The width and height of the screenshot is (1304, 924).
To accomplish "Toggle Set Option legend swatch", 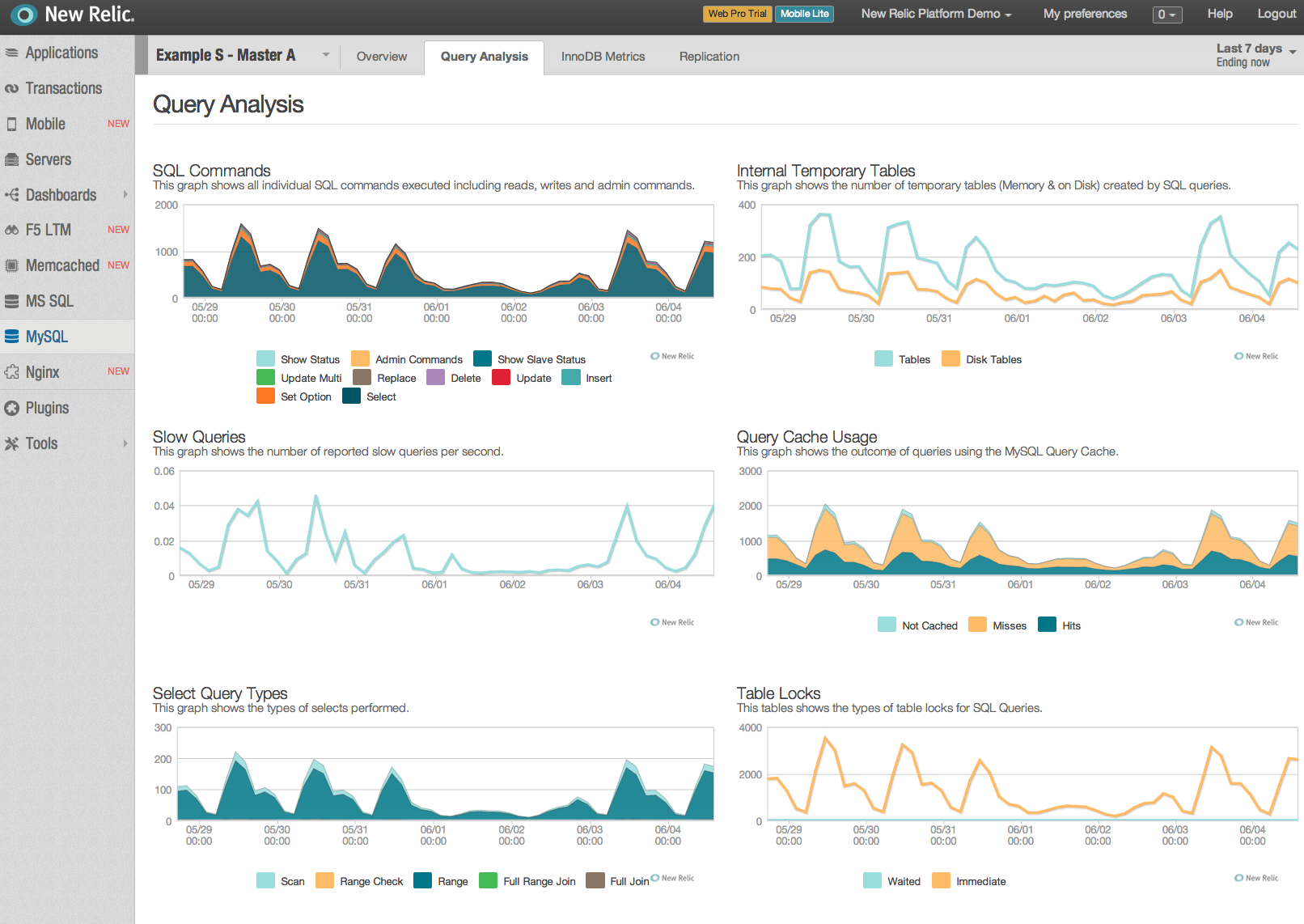I will (x=265, y=396).
